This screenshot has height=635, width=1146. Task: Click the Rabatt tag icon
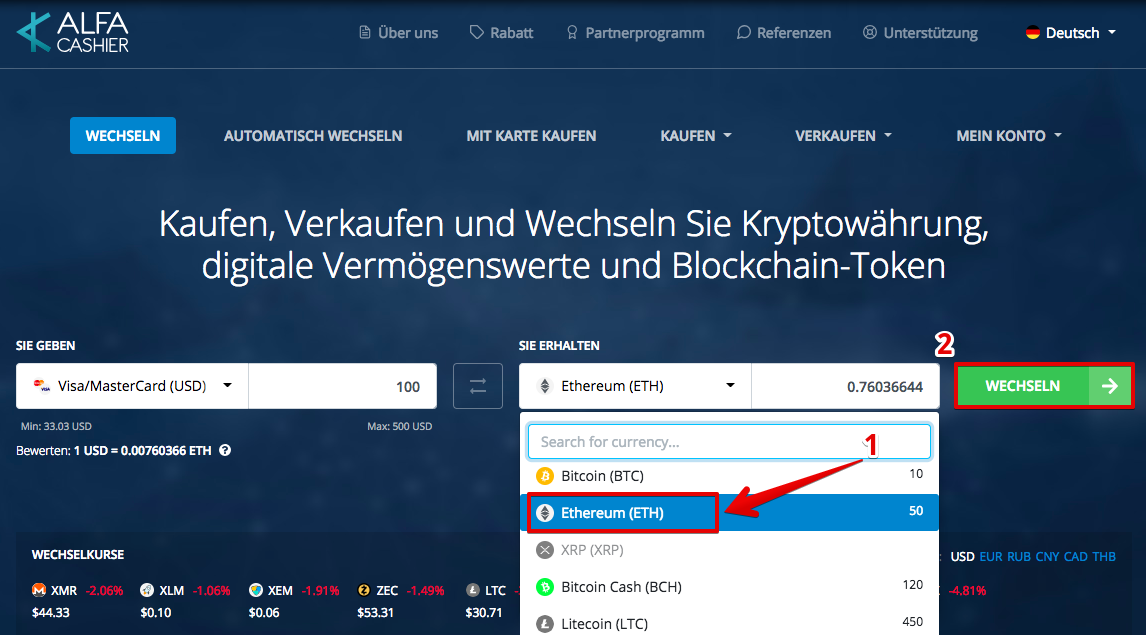point(477,32)
